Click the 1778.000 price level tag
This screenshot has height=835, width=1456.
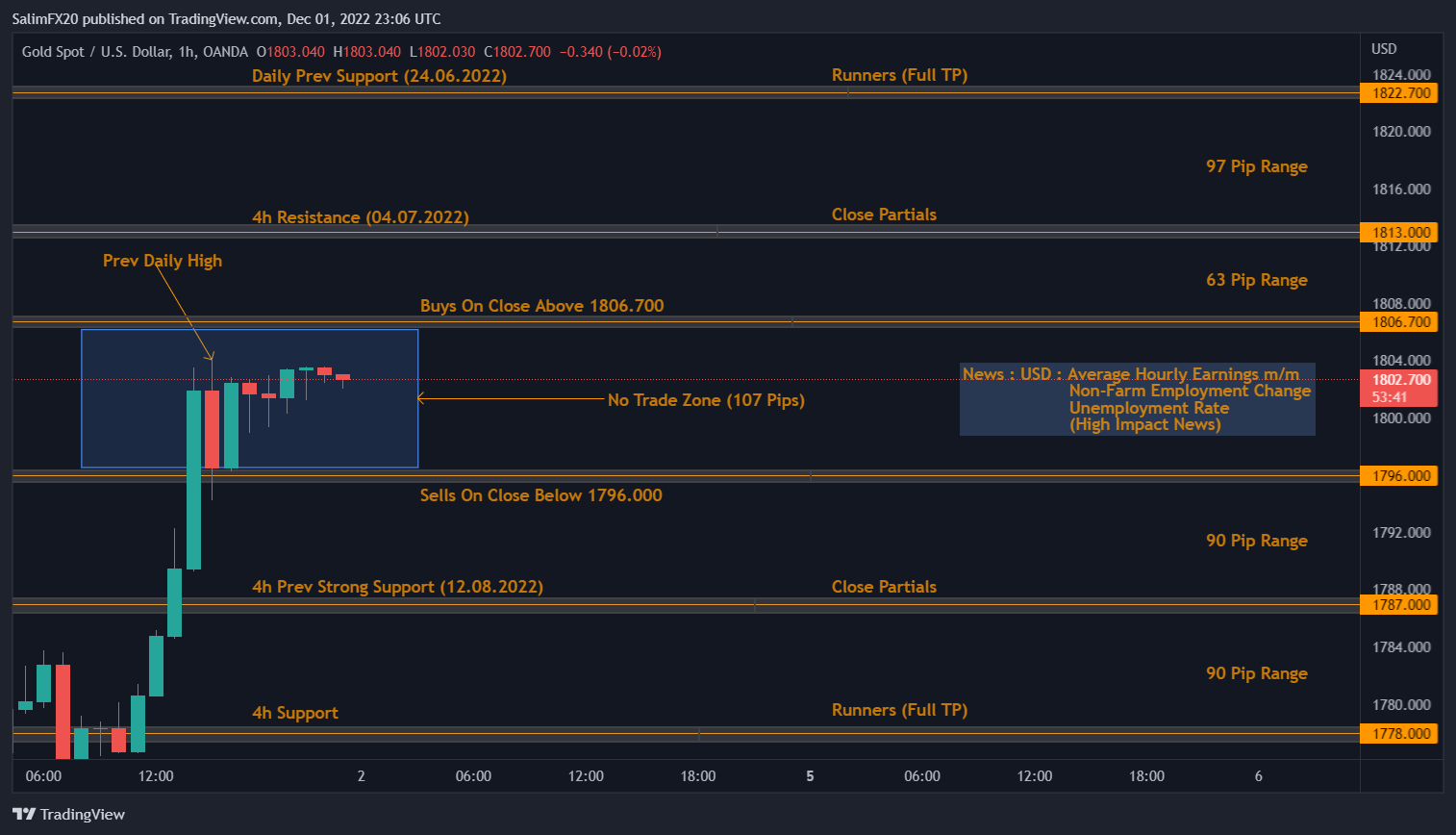pyautogui.click(x=1399, y=732)
